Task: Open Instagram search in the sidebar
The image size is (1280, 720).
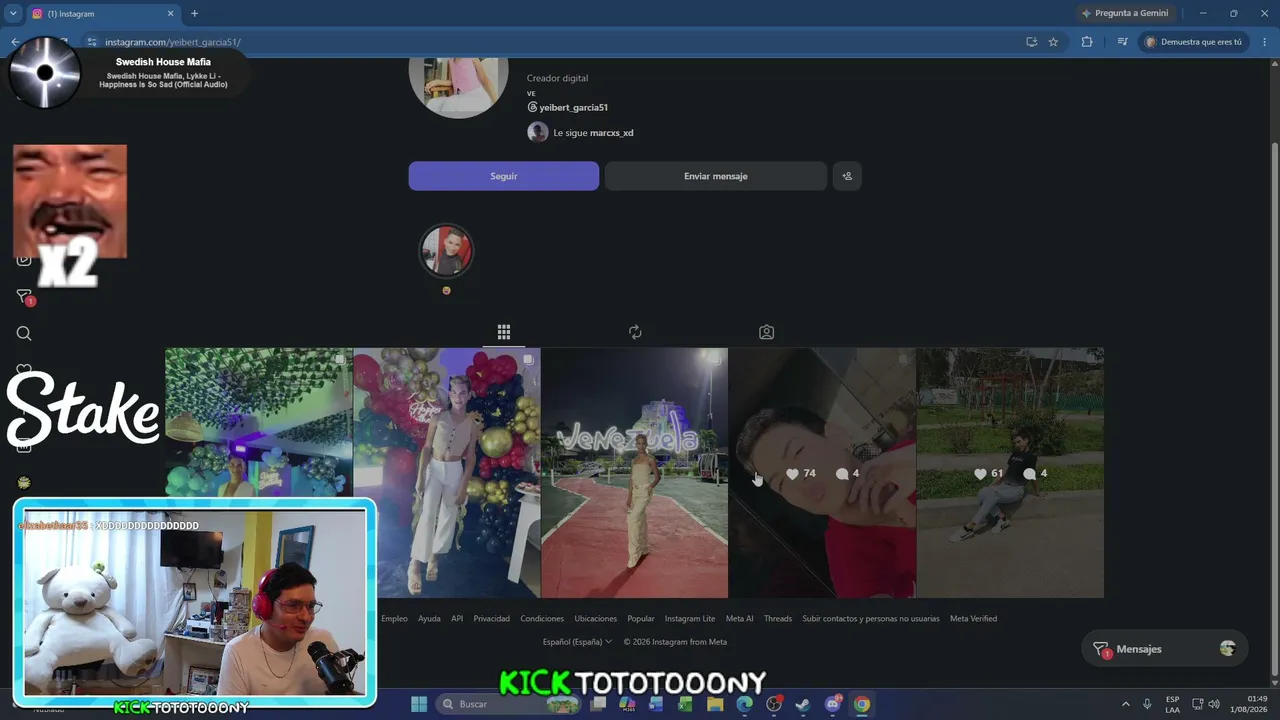Action: pos(24,333)
